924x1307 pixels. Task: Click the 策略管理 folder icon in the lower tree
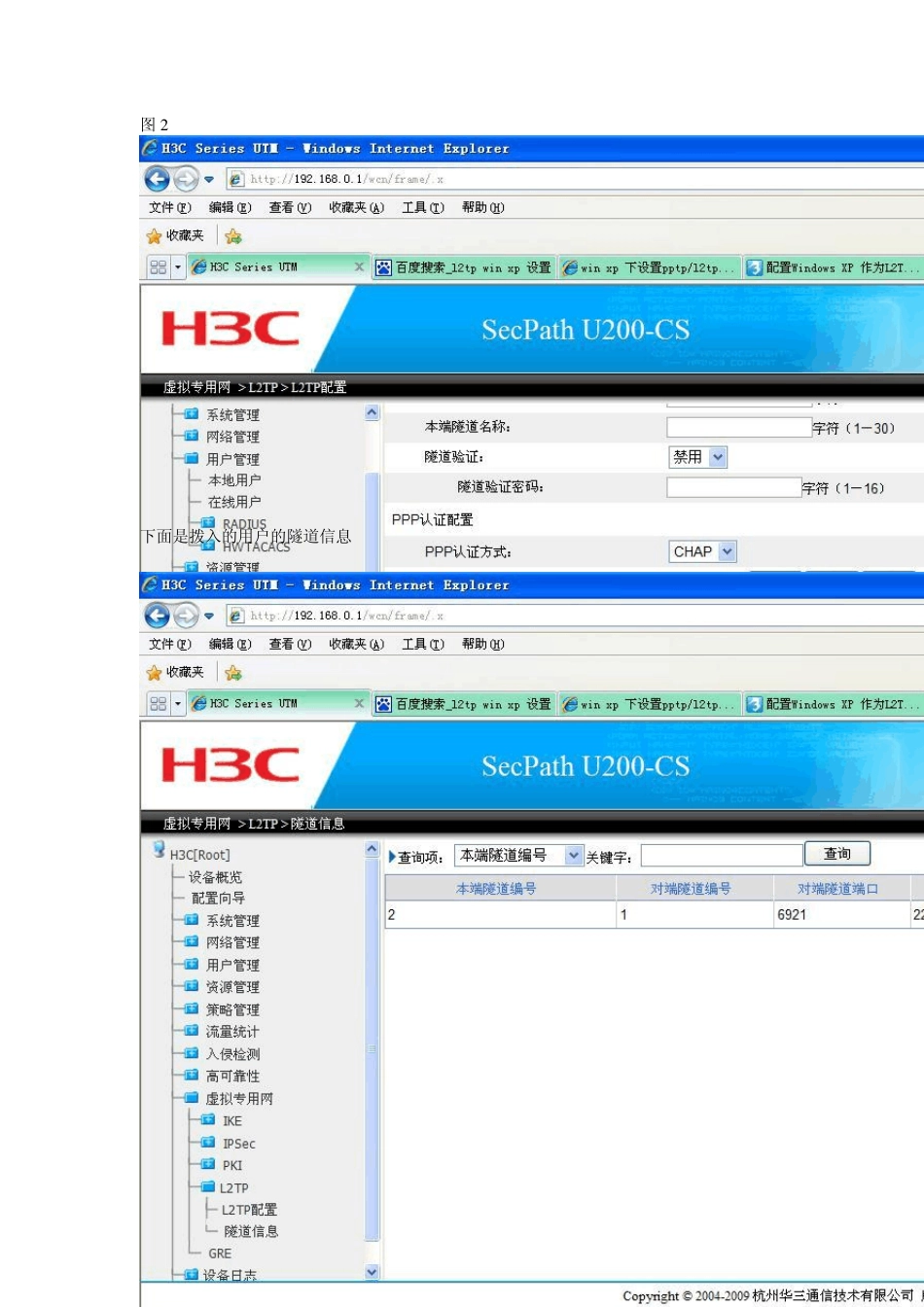coord(192,1009)
